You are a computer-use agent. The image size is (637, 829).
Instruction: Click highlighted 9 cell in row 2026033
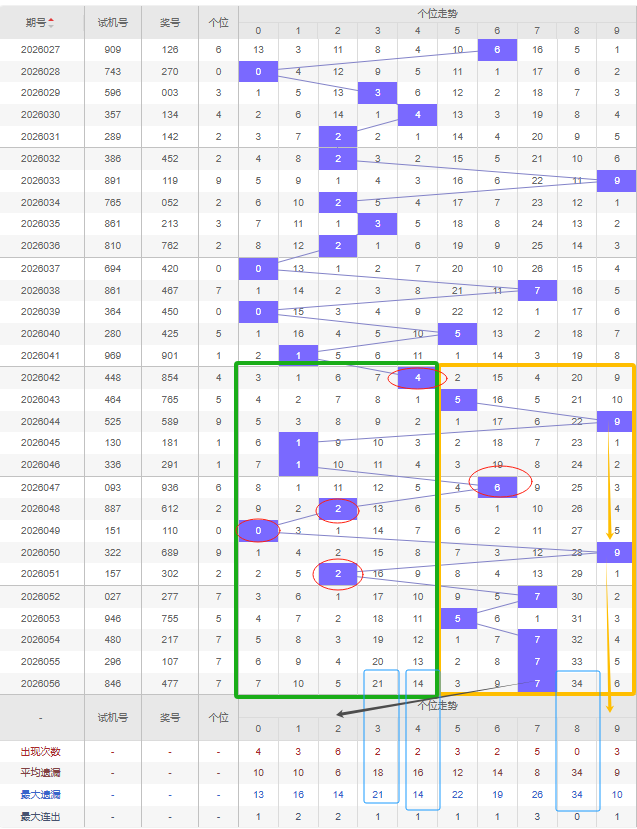click(x=616, y=181)
